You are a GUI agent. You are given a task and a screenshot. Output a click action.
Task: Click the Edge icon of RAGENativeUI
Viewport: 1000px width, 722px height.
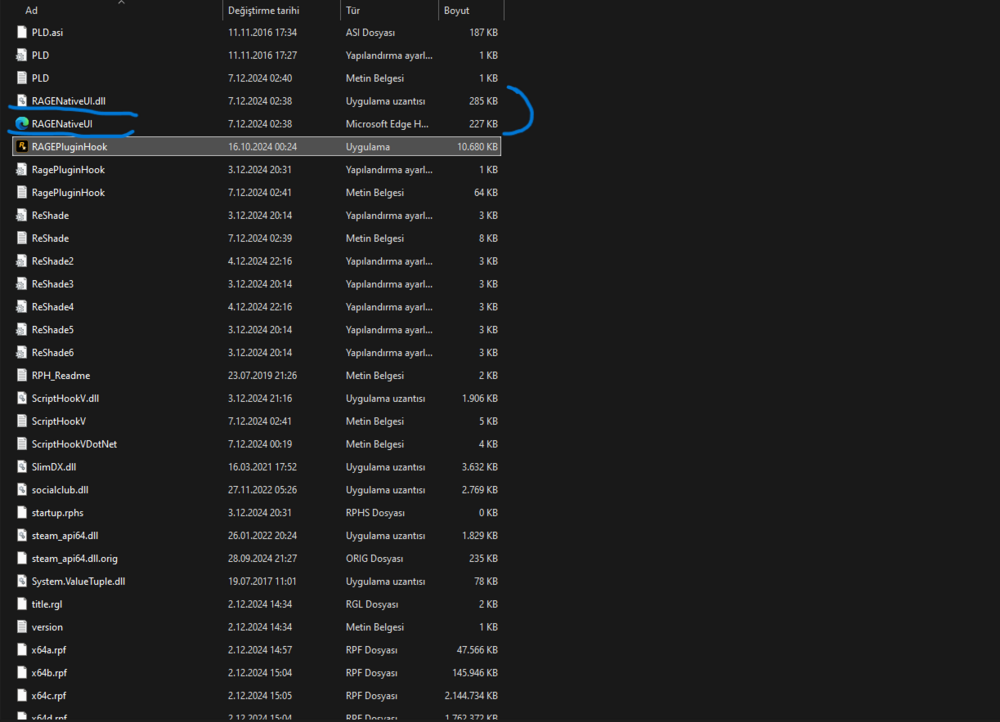click(x=22, y=124)
